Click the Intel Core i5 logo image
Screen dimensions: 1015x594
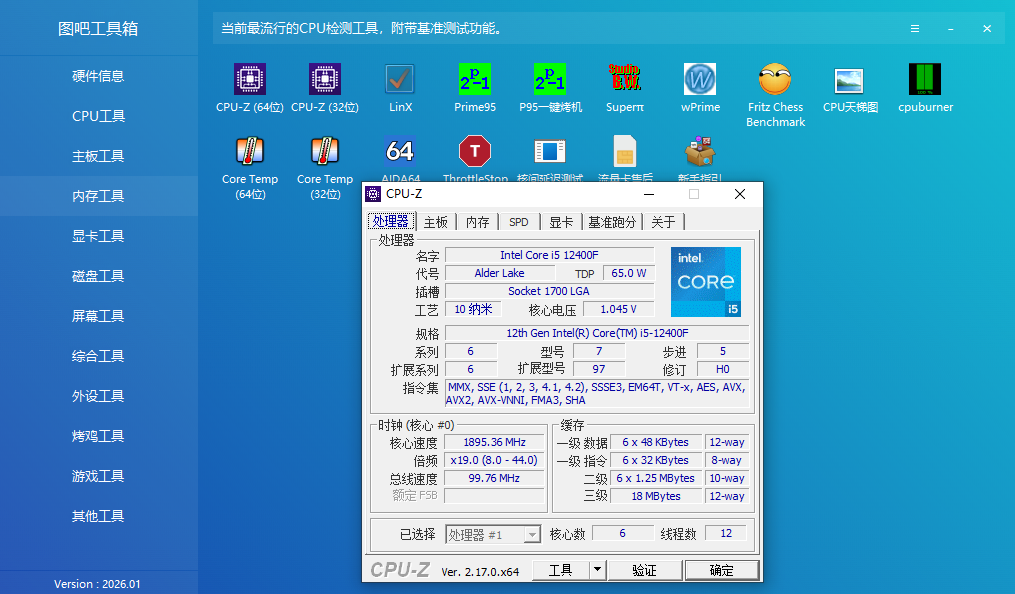(x=705, y=282)
